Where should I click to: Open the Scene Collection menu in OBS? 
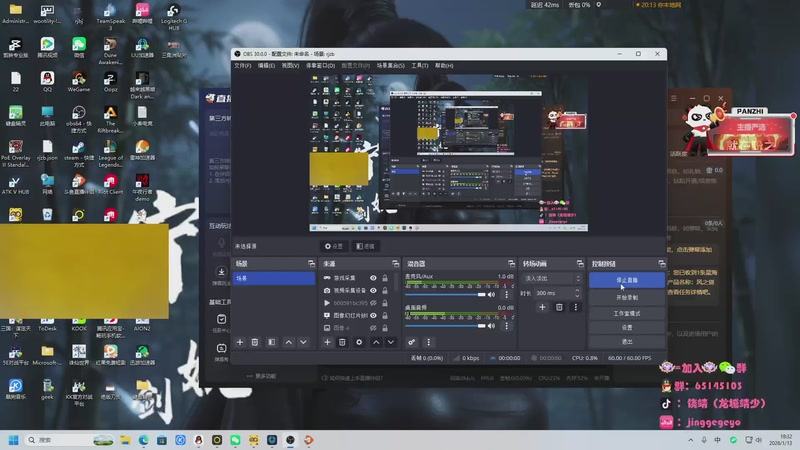(391, 66)
